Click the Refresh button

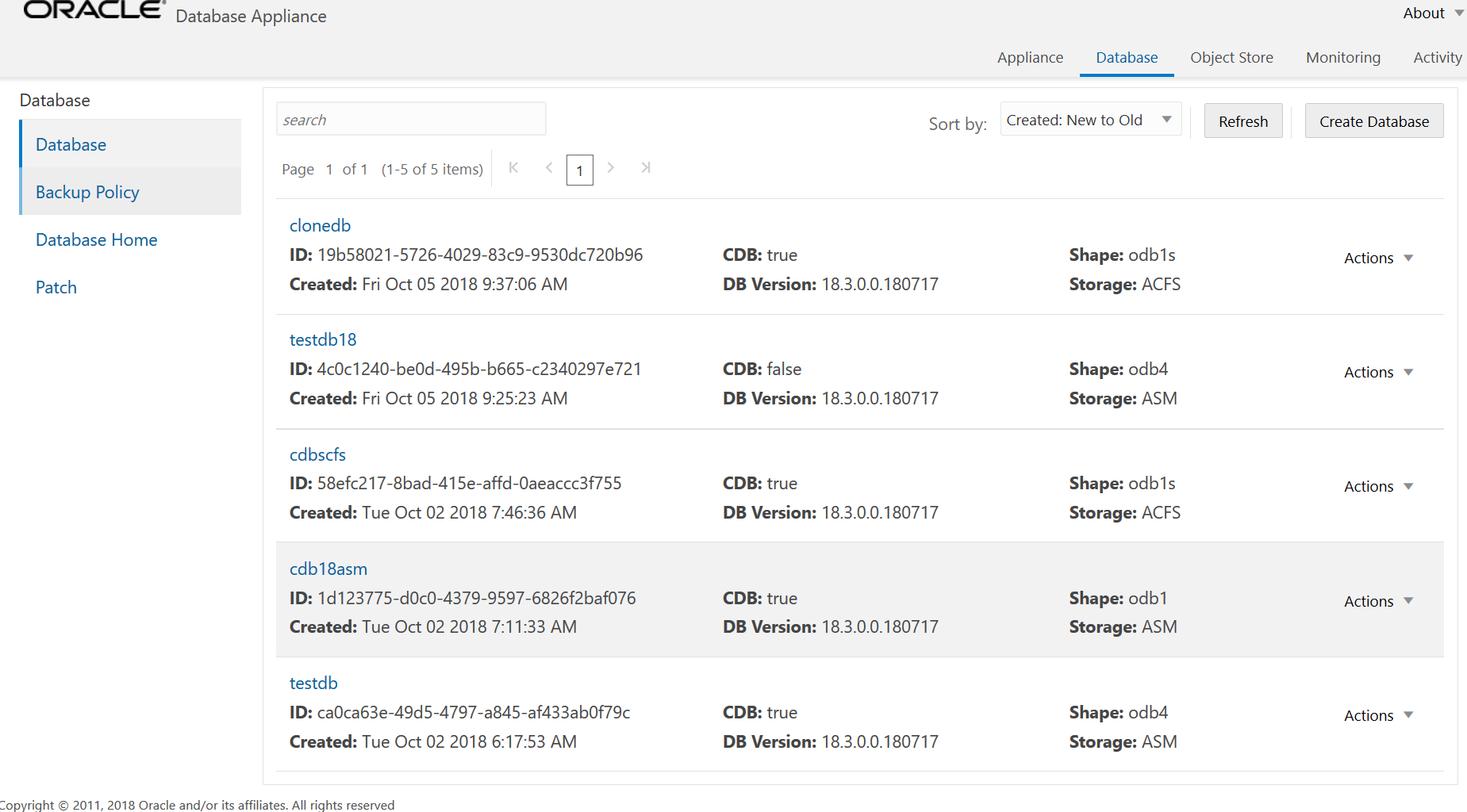coord(1242,121)
